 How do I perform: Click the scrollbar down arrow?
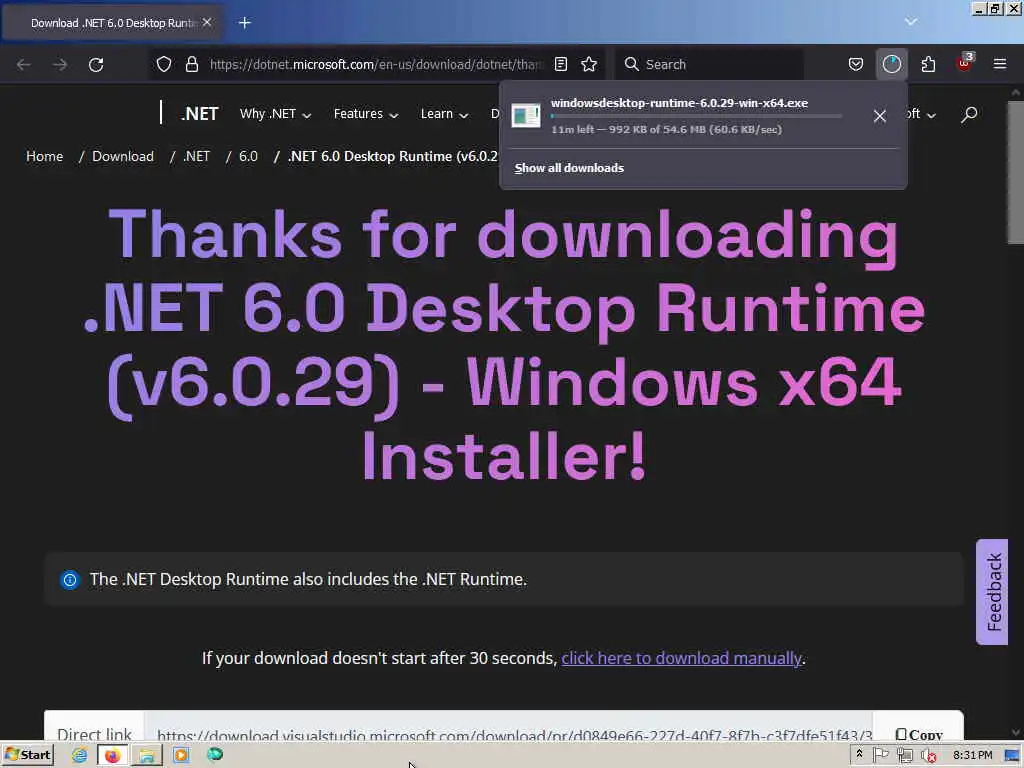click(1016, 733)
